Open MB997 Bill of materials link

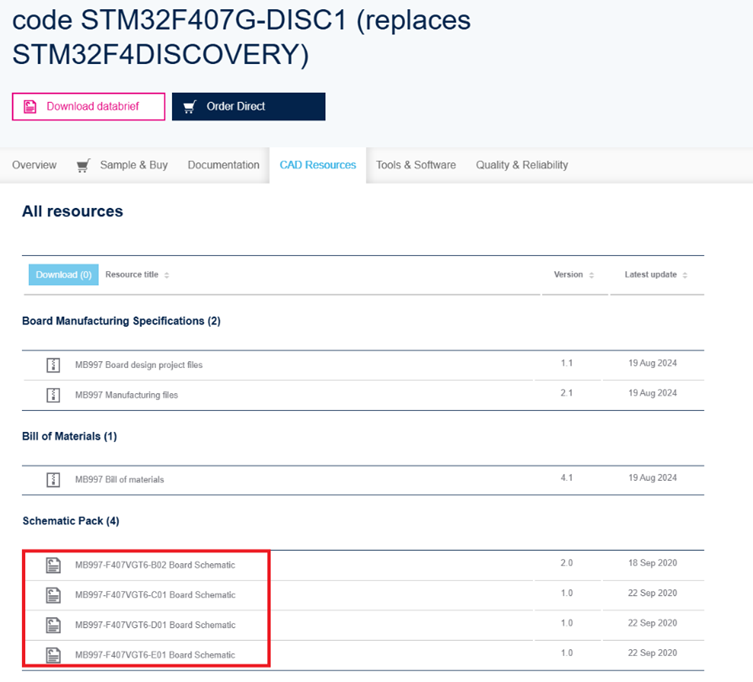coord(120,479)
